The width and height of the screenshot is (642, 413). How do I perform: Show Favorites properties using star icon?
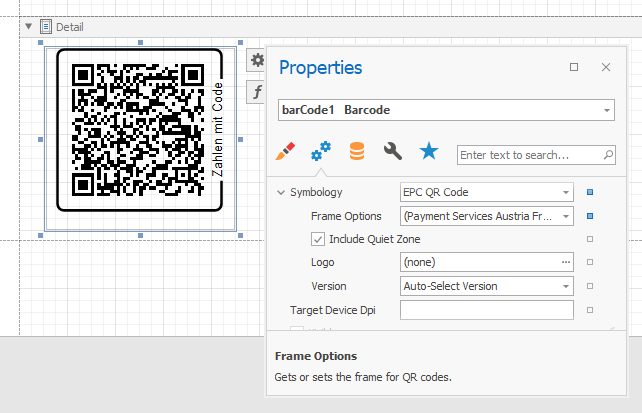pyautogui.click(x=429, y=152)
